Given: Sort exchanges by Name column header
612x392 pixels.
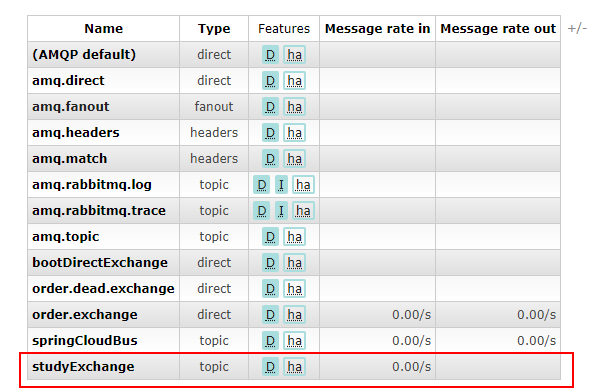Looking at the screenshot, I should pos(103,29).
